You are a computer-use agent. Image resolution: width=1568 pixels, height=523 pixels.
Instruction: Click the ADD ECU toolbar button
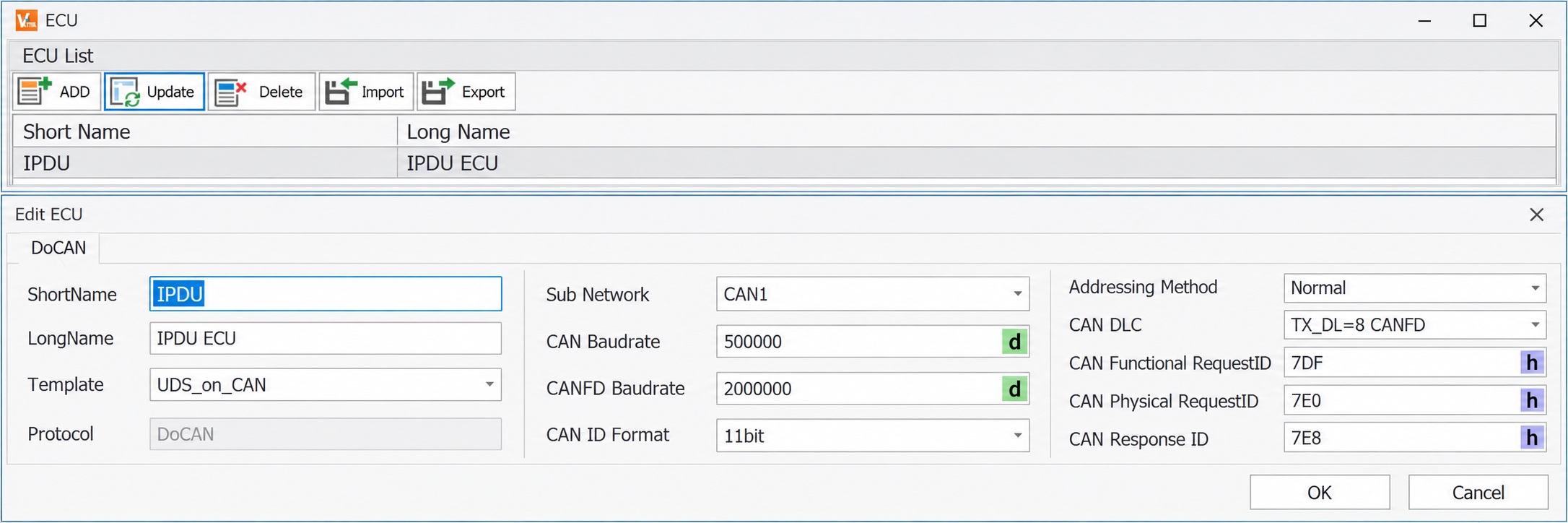click(x=56, y=92)
